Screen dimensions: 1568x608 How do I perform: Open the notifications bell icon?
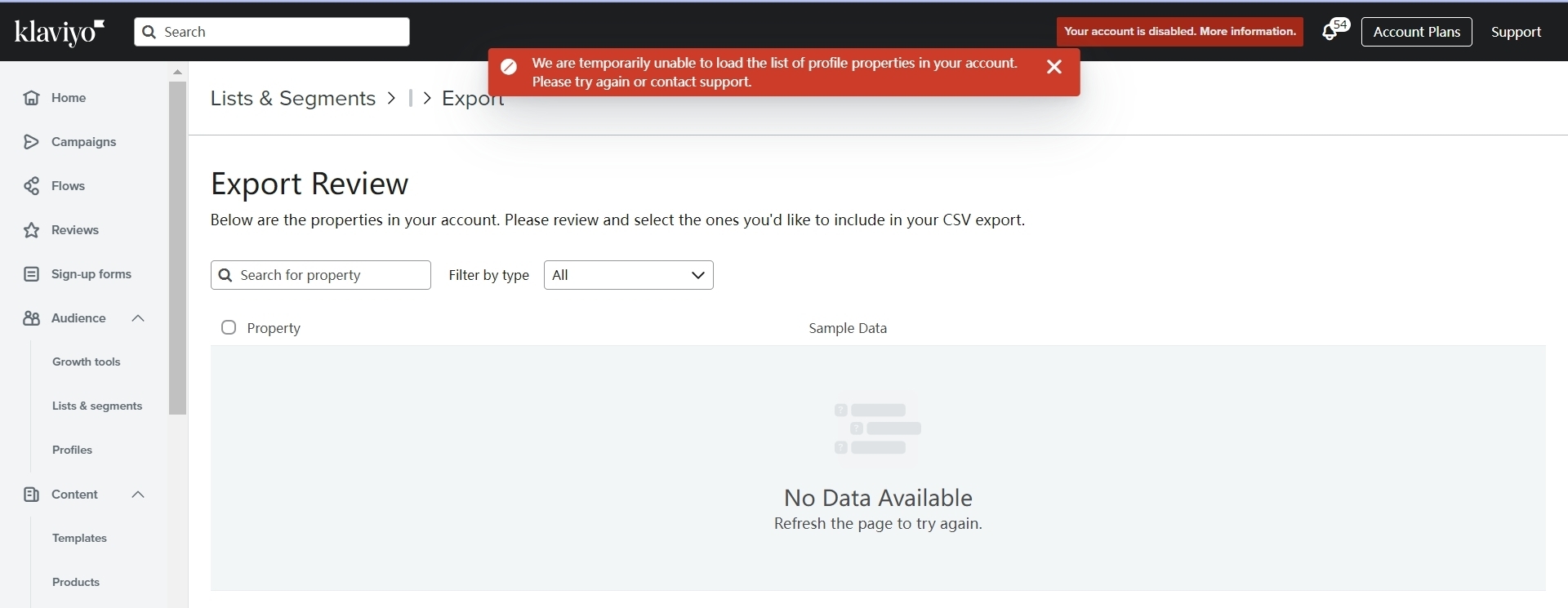tap(1330, 33)
